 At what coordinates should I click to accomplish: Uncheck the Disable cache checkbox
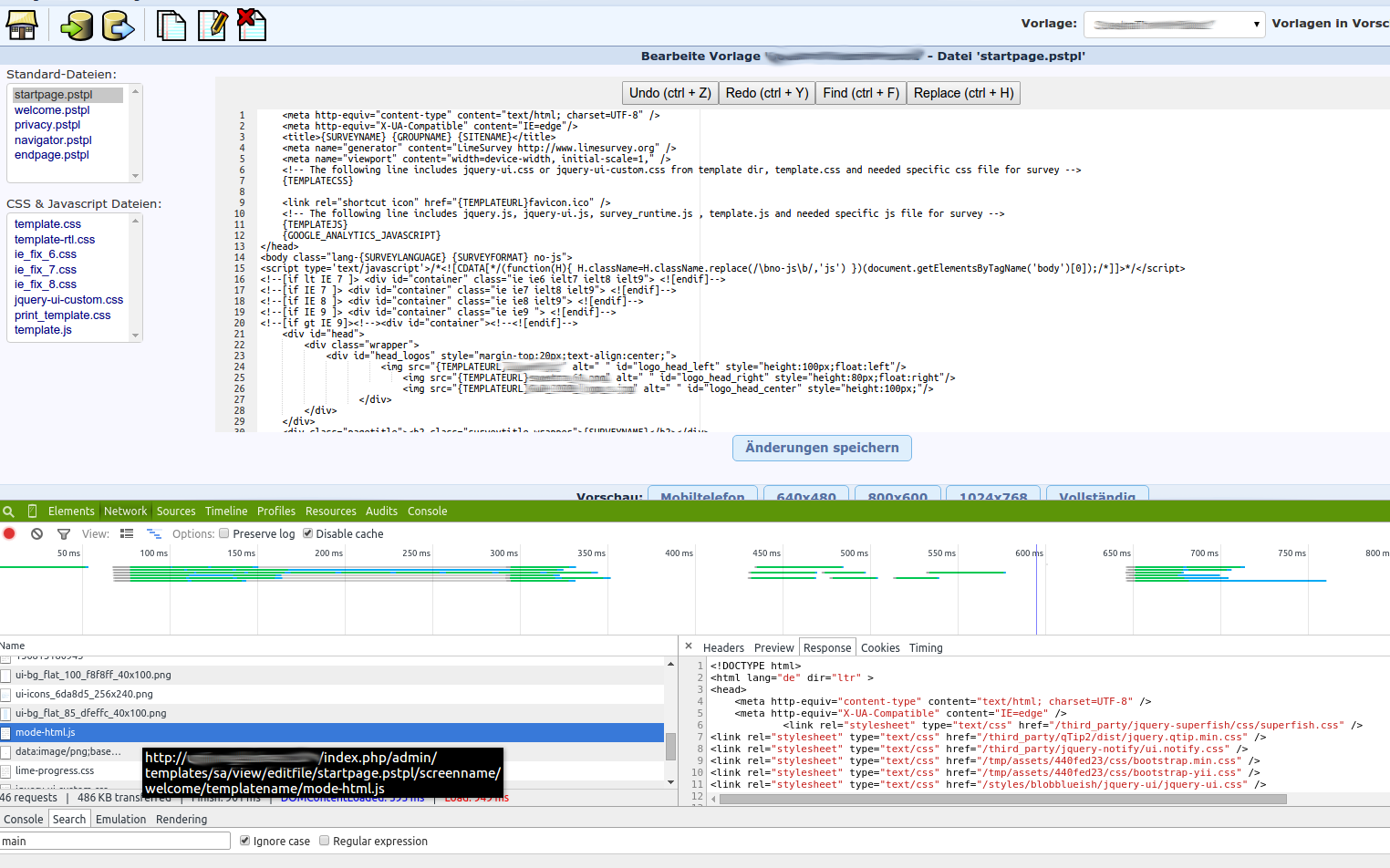point(308,533)
